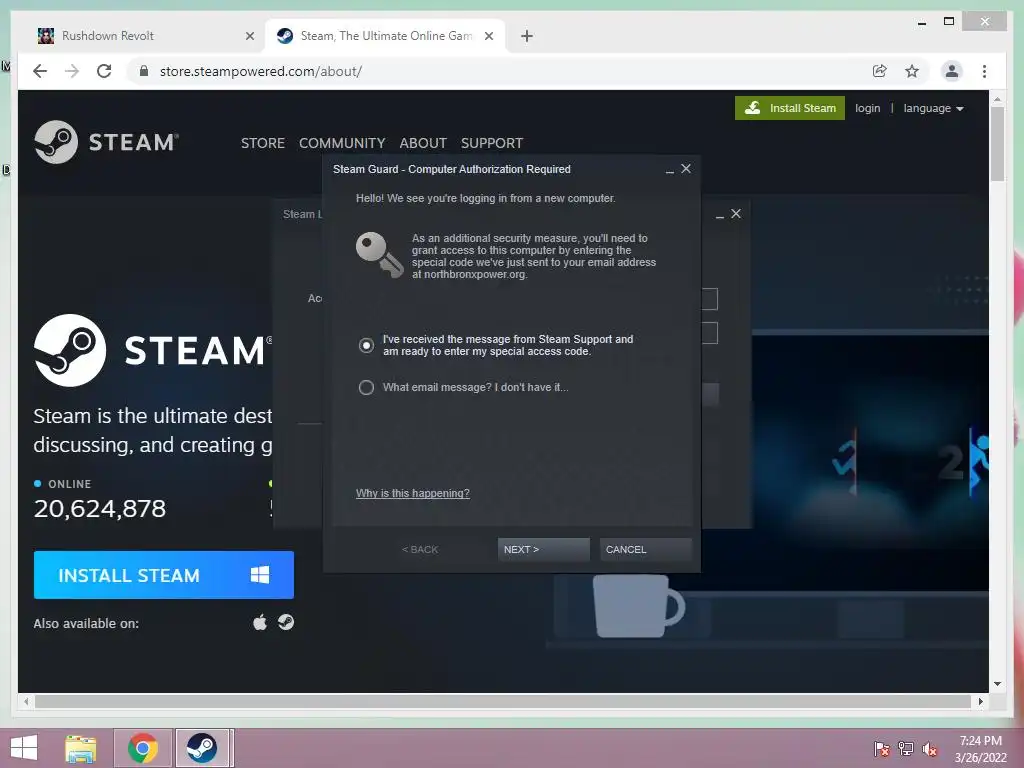Select "I've received the message" radio option

(366, 345)
